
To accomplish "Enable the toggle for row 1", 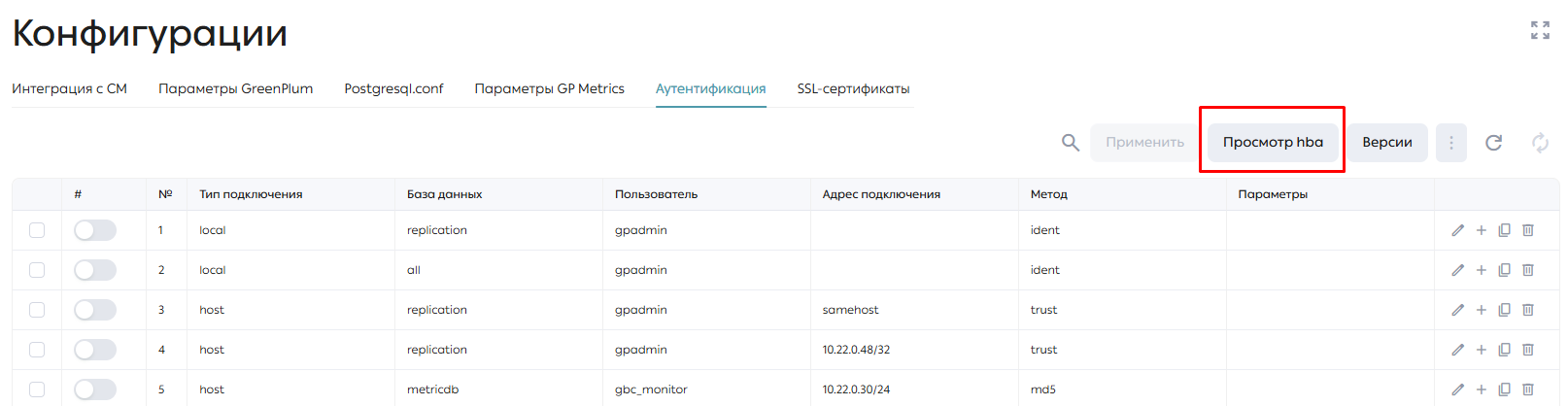I will point(95,230).
